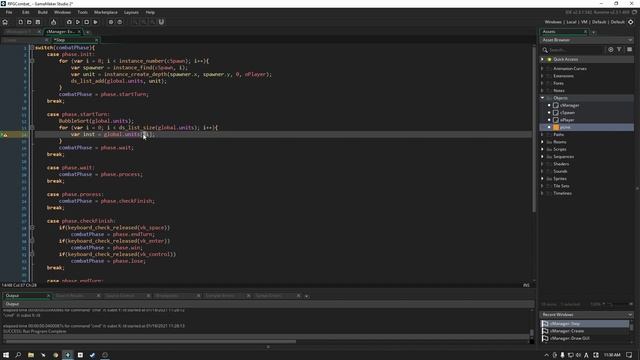Close the Step event tab

click(x=96, y=40)
